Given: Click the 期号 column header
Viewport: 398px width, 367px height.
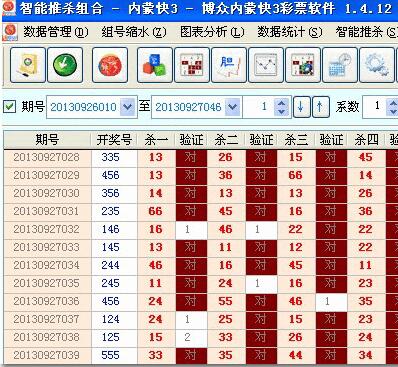Looking at the screenshot, I should [47, 140].
